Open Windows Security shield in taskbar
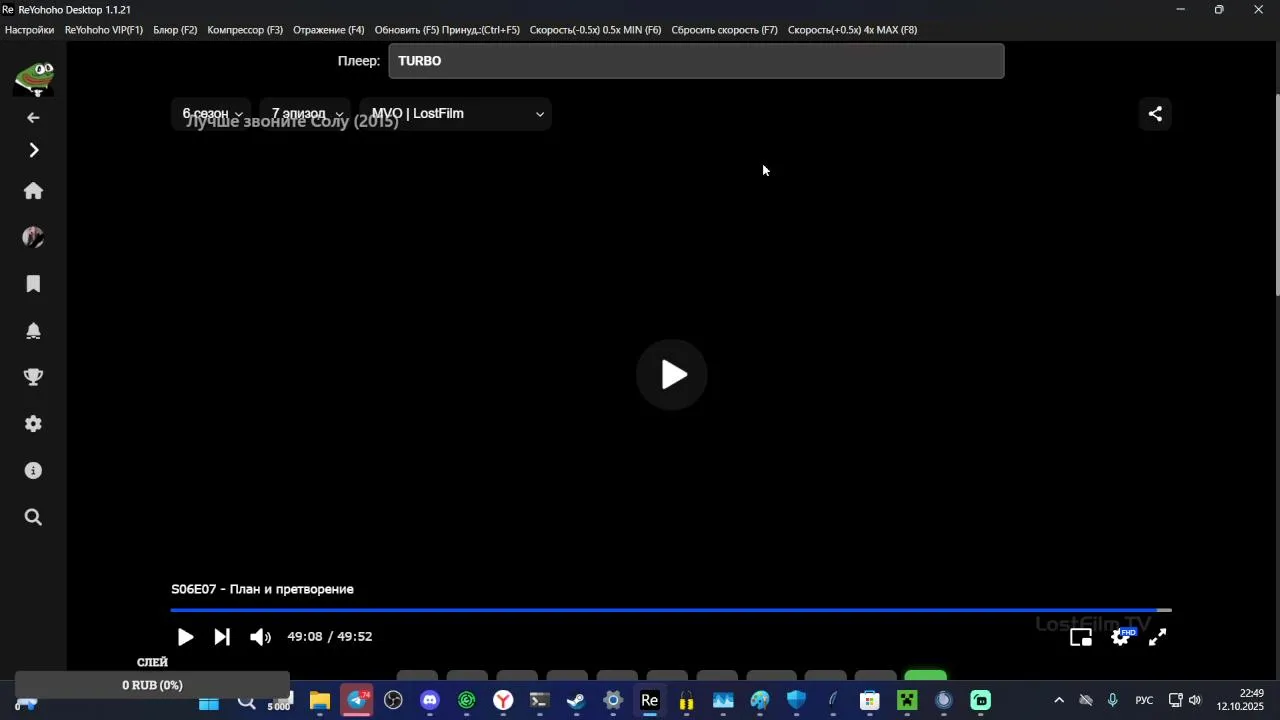 (x=797, y=702)
